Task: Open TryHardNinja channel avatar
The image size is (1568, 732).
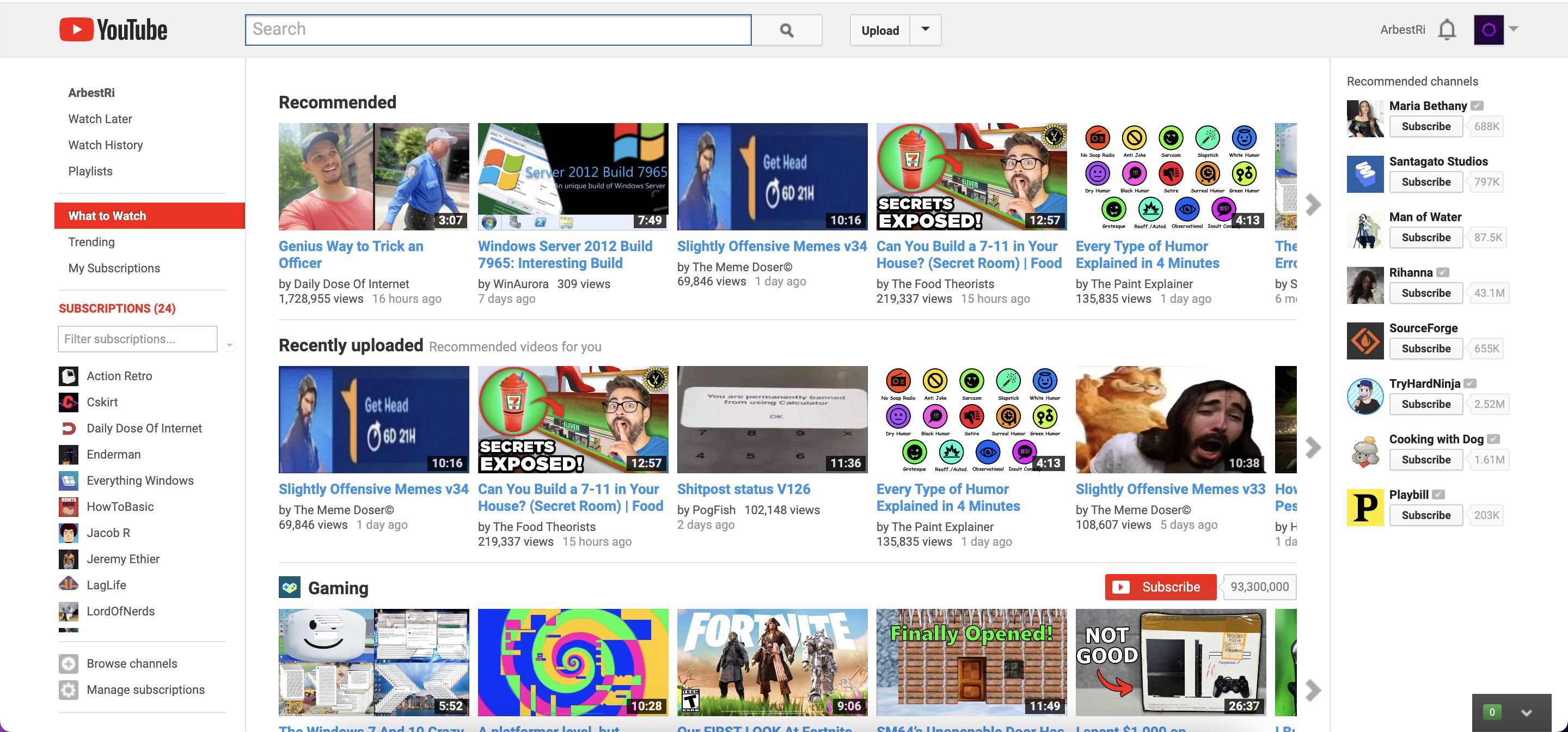Action: click(1365, 396)
